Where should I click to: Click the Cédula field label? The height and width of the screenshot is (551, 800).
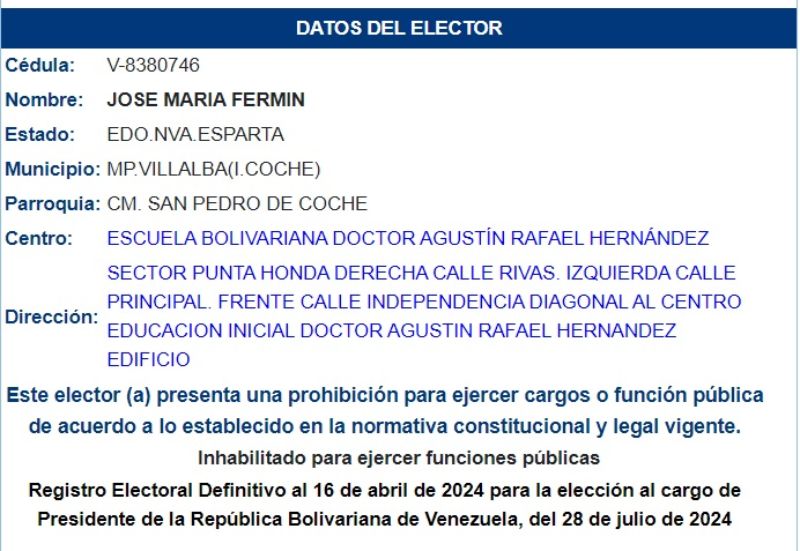(40, 65)
